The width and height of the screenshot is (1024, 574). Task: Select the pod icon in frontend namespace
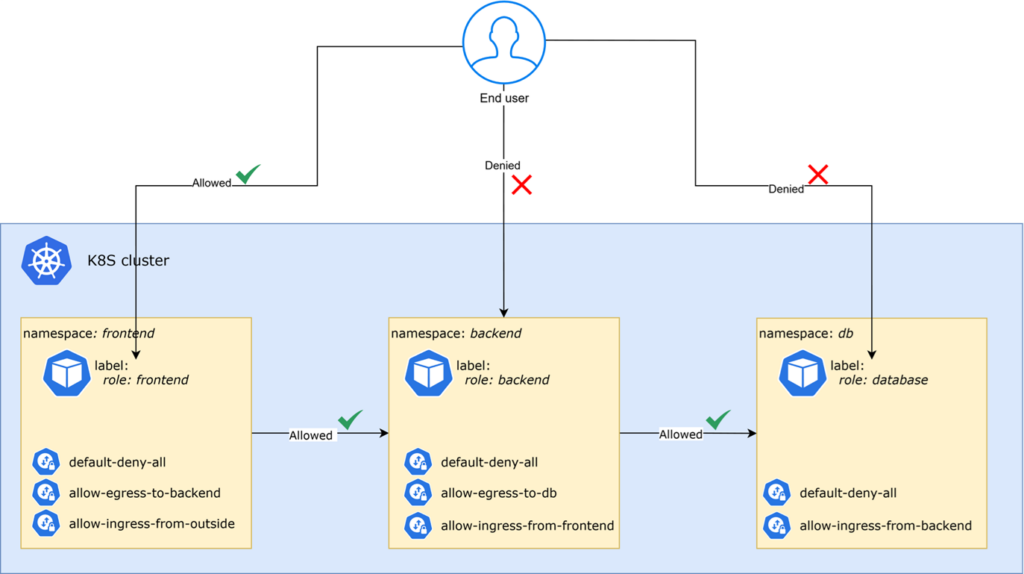(67, 373)
